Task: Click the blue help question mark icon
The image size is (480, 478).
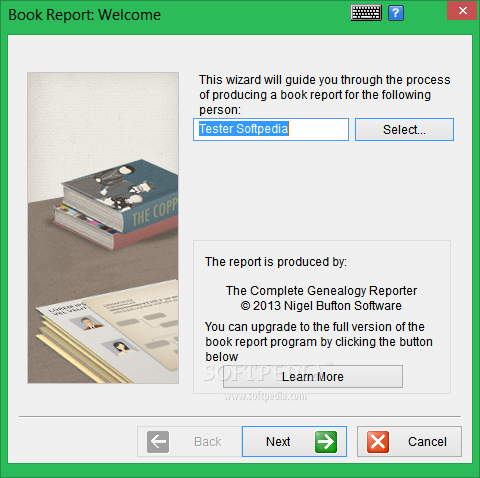Action: (396, 13)
